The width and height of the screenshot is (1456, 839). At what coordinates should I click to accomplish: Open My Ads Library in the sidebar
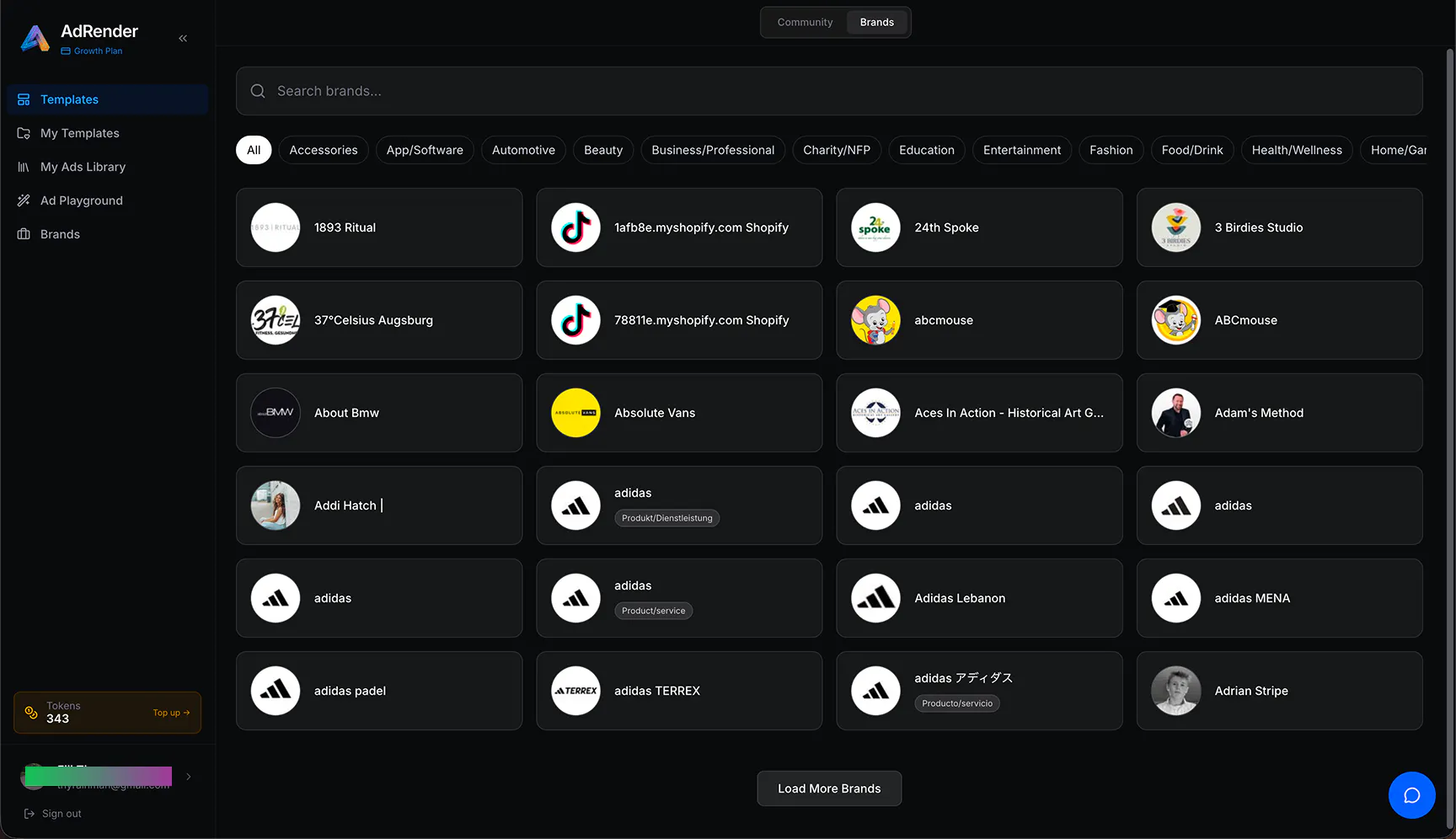click(x=108, y=167)
